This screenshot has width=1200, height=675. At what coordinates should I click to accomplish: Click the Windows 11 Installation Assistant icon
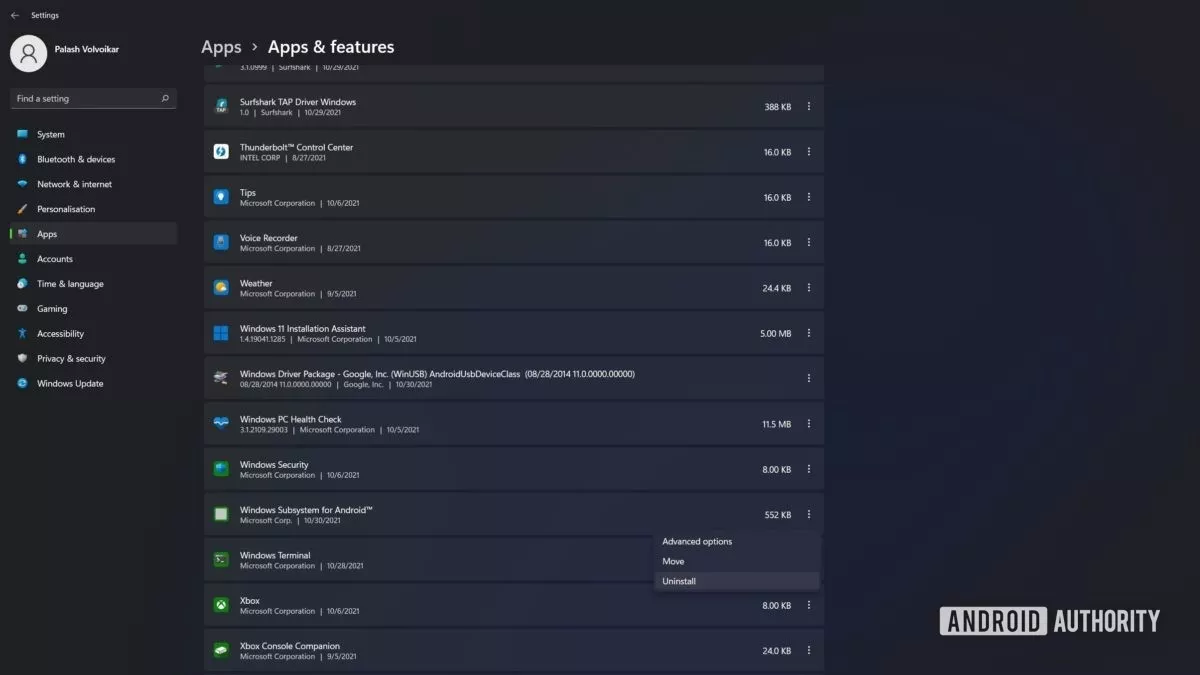[x=221, y=333]
